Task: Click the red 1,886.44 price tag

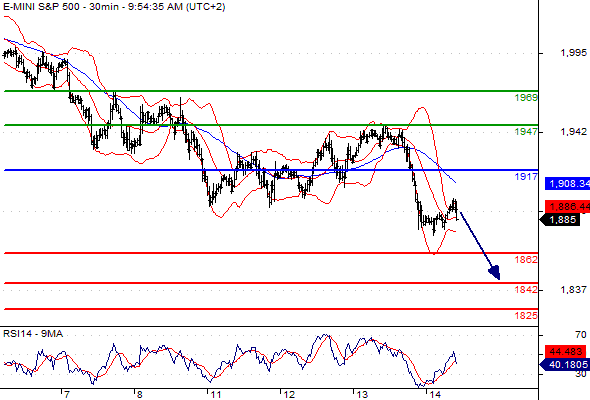Action: click(568, 207)
